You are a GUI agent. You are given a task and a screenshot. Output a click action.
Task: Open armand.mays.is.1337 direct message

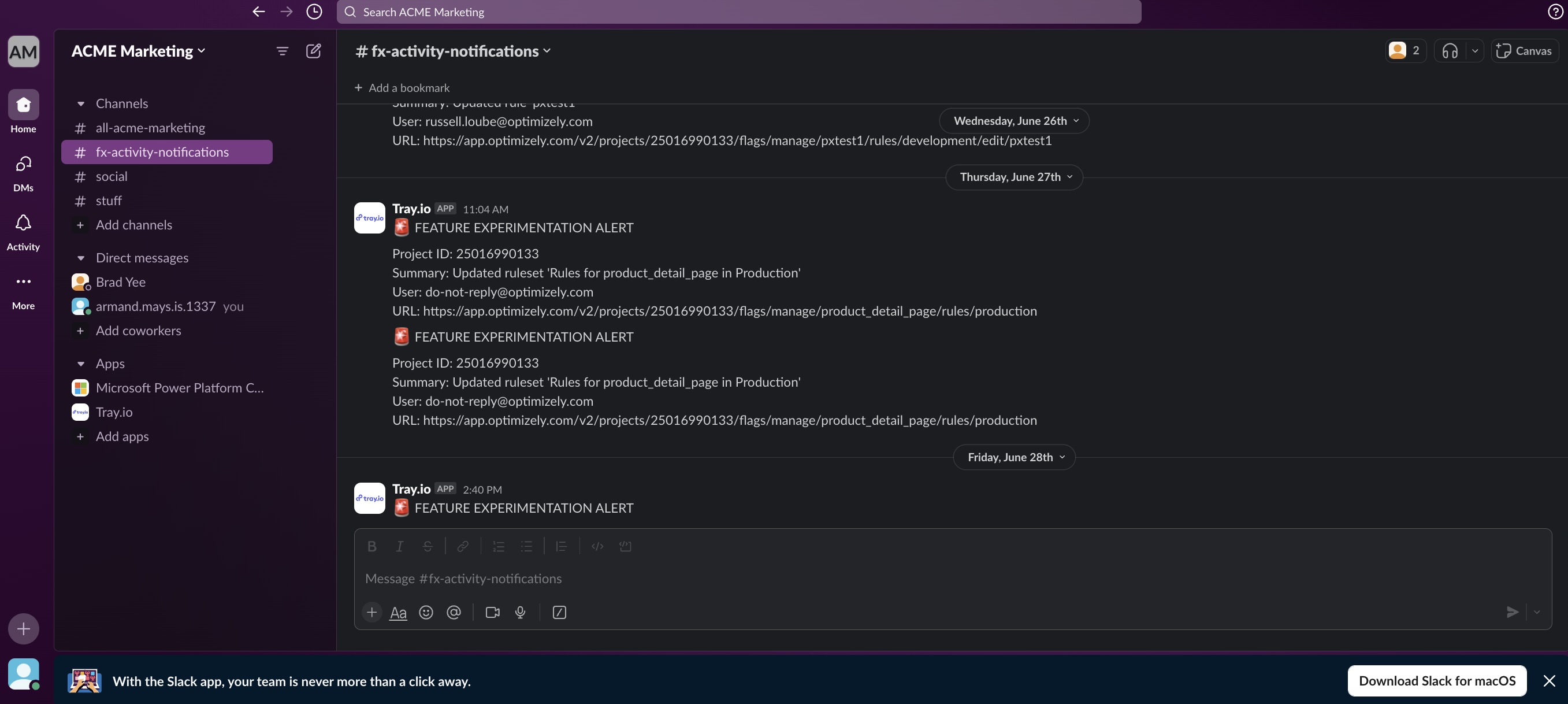167,306
